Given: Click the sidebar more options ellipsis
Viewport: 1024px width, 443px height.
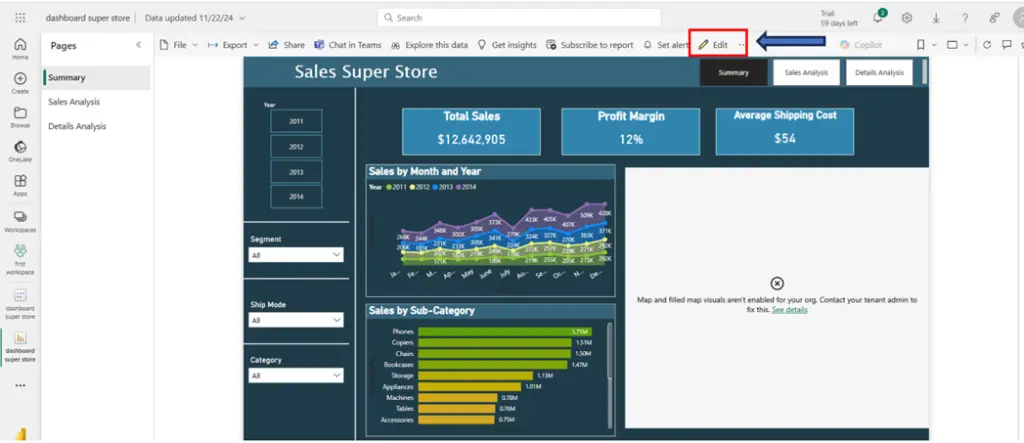Looking at the screenshot, I should (20, 386).
